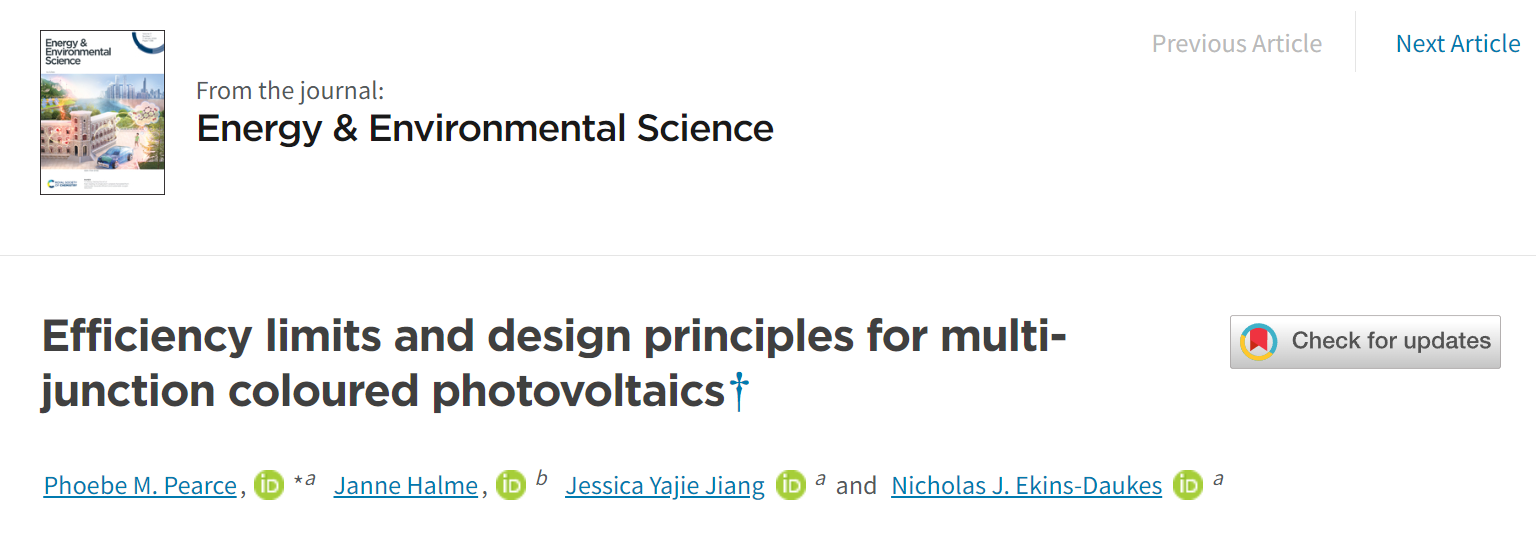The width and height of the screenshot is (1536, 547).
Task: Go to the Next Article
Action: [x=1458, y=43]
